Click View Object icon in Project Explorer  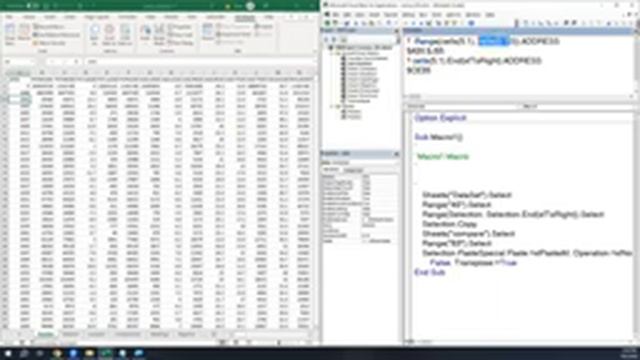[334, 40]
